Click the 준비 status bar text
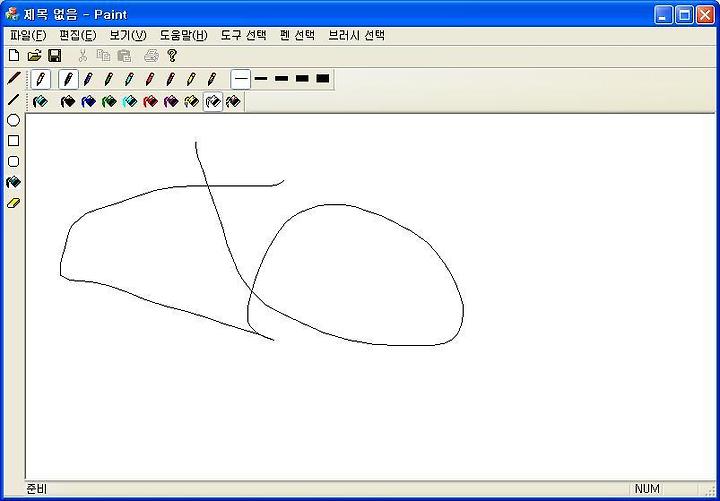Viewport: 720px width, 501px height. coord(37,489)
